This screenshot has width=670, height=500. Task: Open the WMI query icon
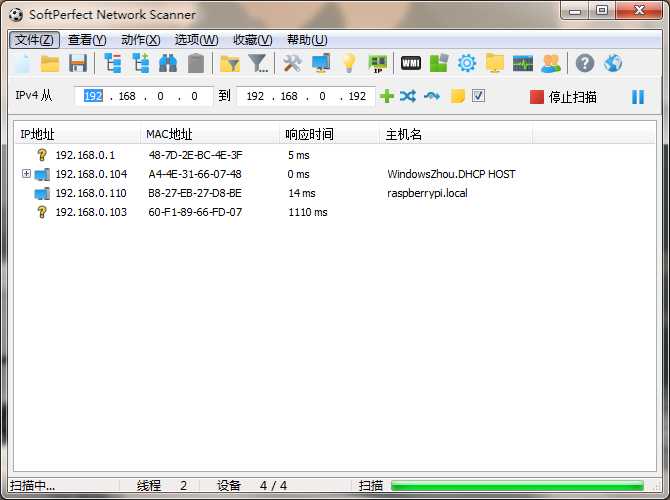(x=411, y=64)
